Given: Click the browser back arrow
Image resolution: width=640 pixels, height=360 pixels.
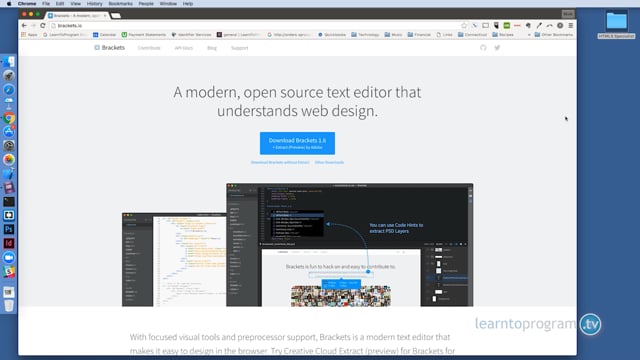Looking at the screenshot, I should coord(24,25).
